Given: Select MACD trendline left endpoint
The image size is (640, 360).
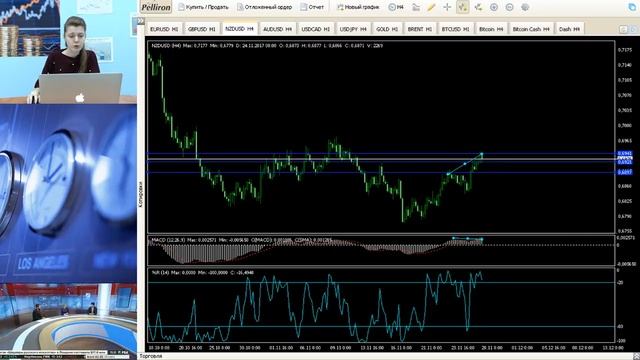Looking at the screenshot, I should [x=453, y=238].
